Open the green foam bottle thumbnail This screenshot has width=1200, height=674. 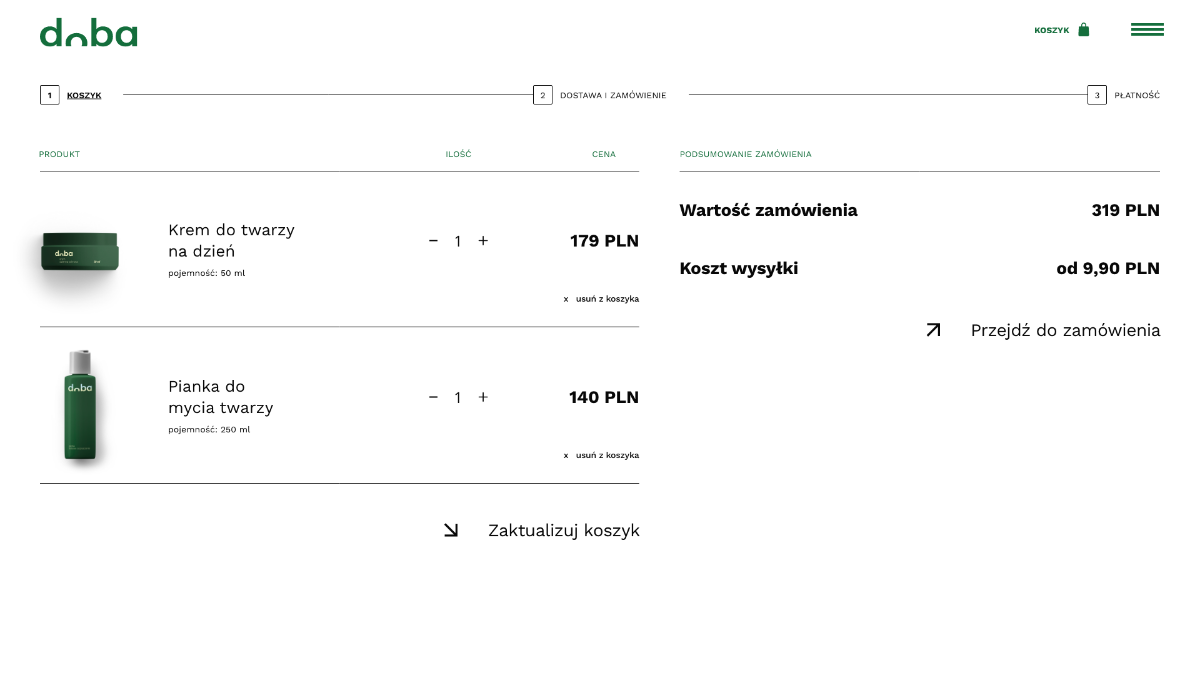tap(80, 405)
